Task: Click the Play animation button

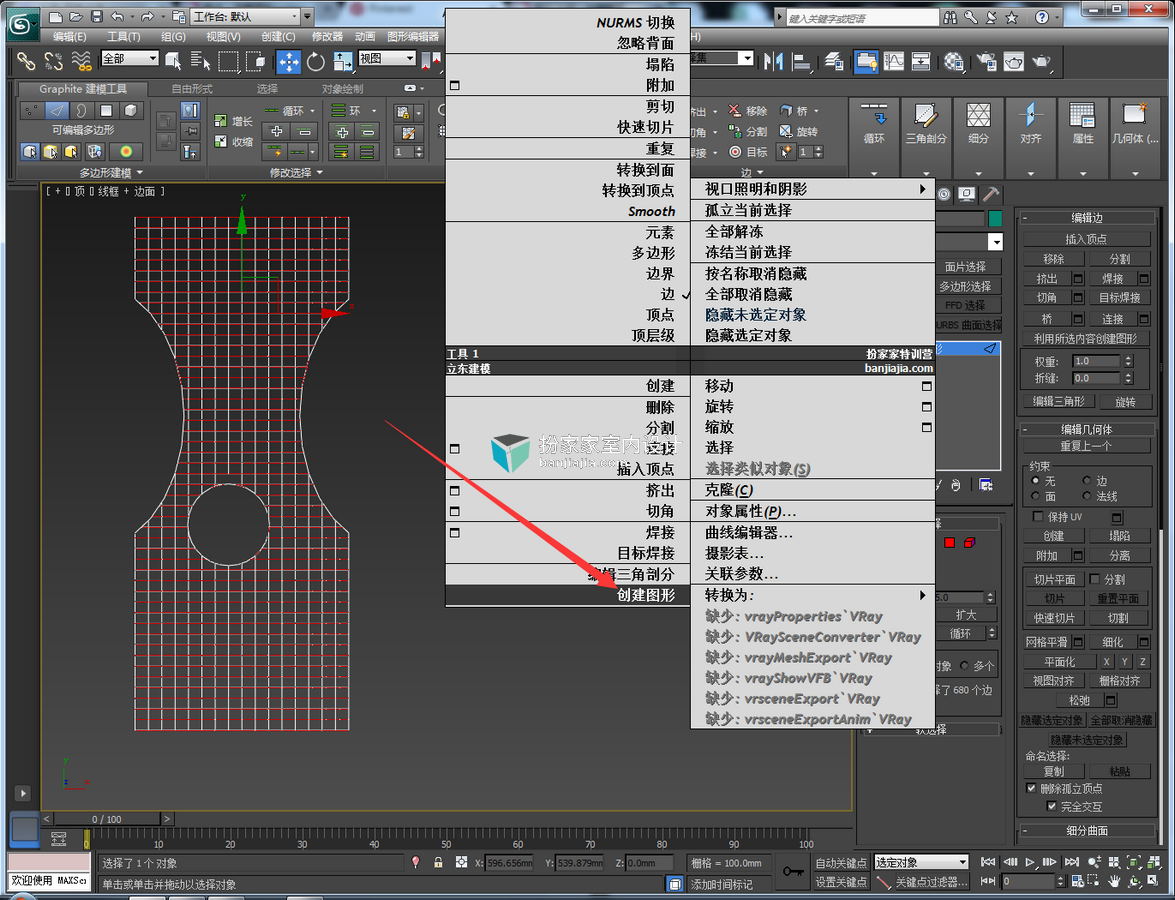Action: point(1030,863)
